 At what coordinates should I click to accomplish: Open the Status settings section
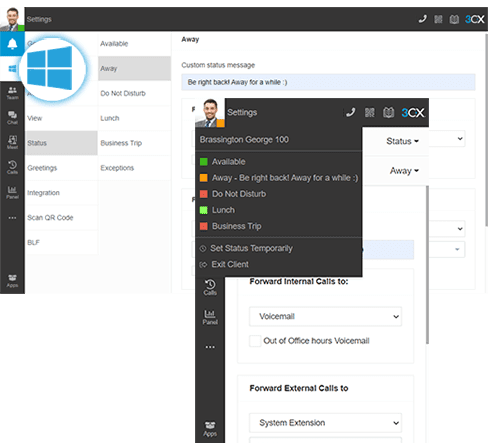[x=61, y=143]
